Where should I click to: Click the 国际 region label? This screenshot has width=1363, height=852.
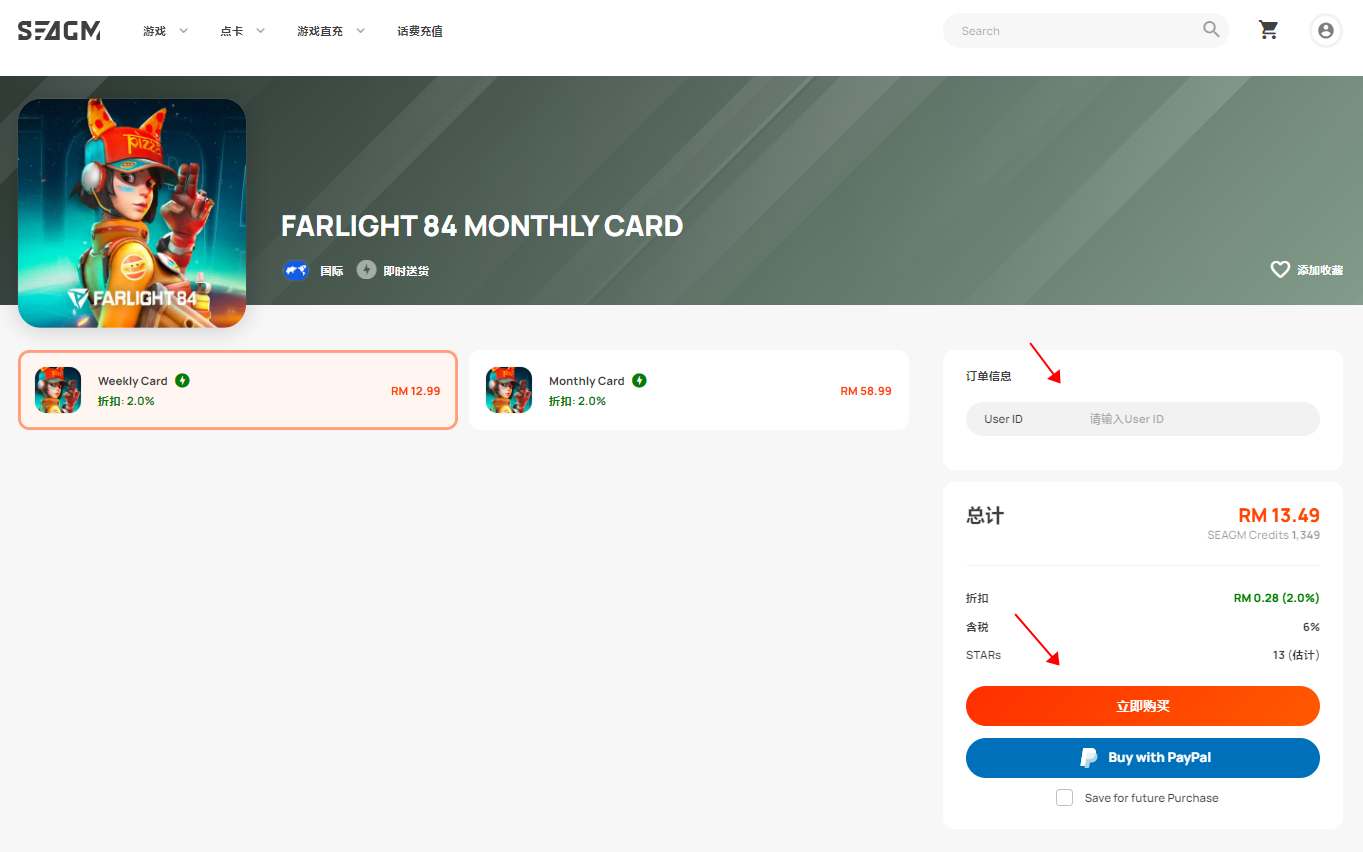click(331, 271)
